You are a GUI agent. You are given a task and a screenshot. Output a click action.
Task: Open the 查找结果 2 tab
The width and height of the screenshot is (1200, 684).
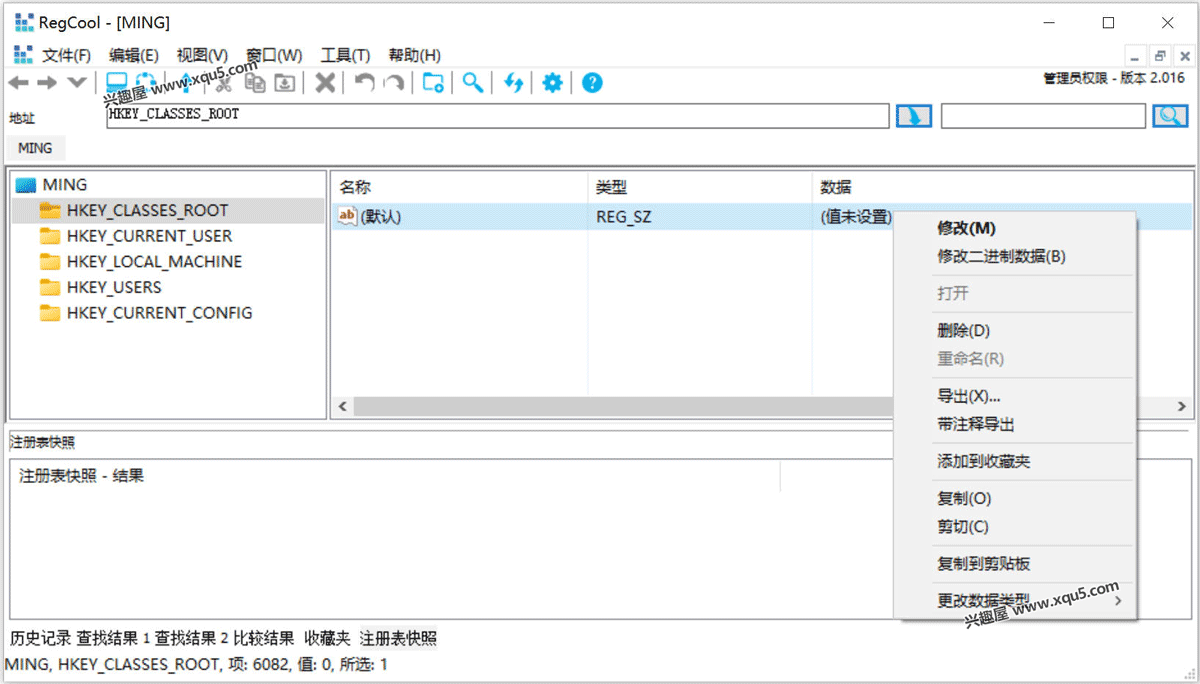coord(192,639)
